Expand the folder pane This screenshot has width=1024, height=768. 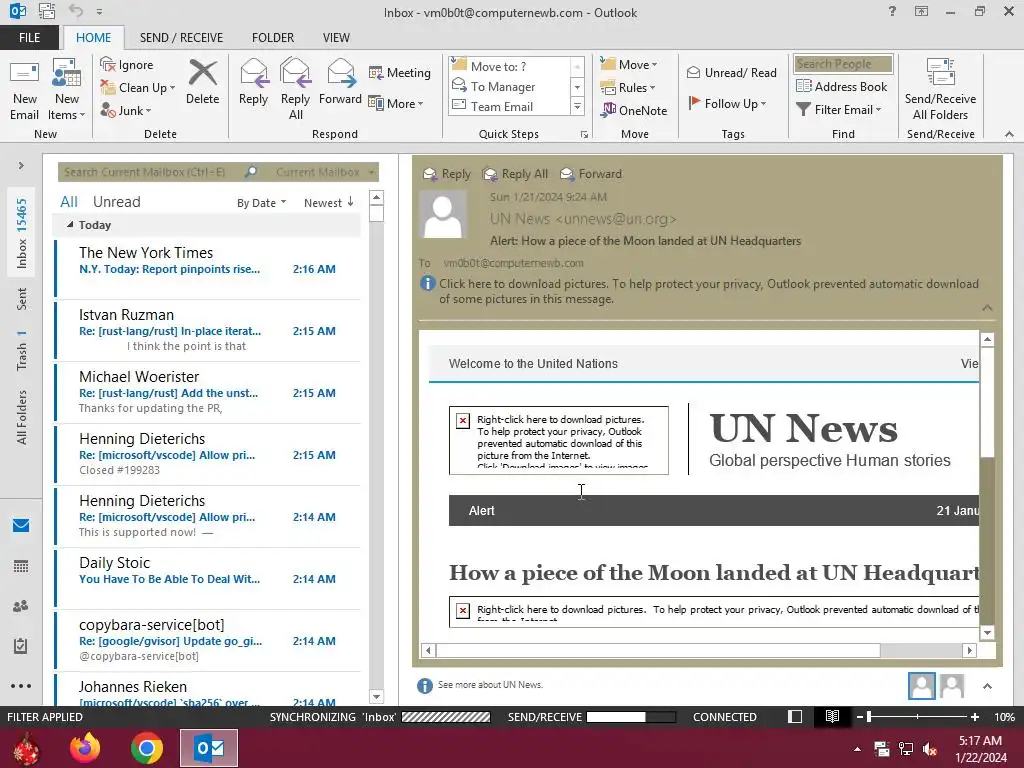21,166
